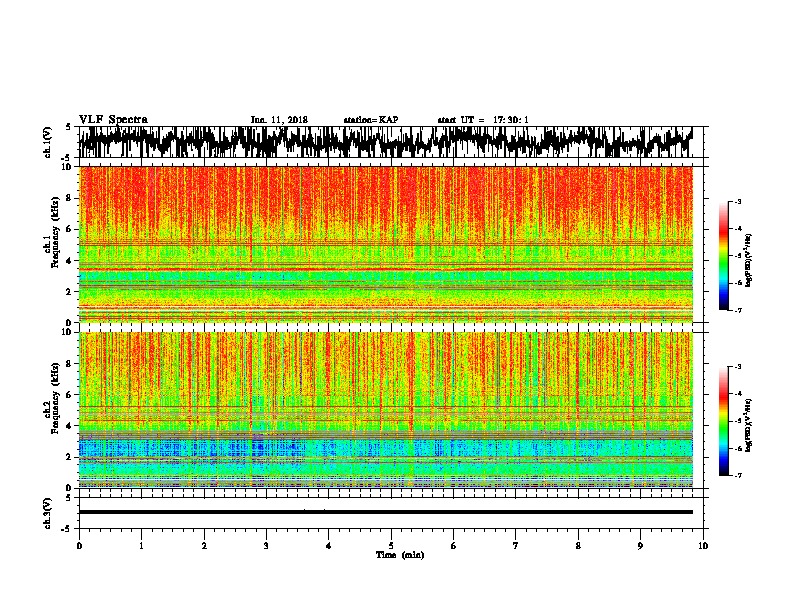Click tick label "10" on the time axis
This screenshot has width=792, height=612.
(x=703, y=546)
